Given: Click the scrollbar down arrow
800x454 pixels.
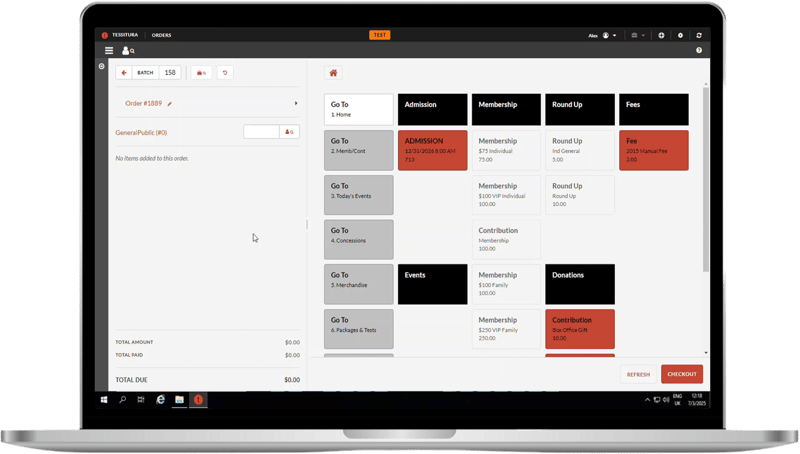Looking at the screenshot, I should coord(706,352).
